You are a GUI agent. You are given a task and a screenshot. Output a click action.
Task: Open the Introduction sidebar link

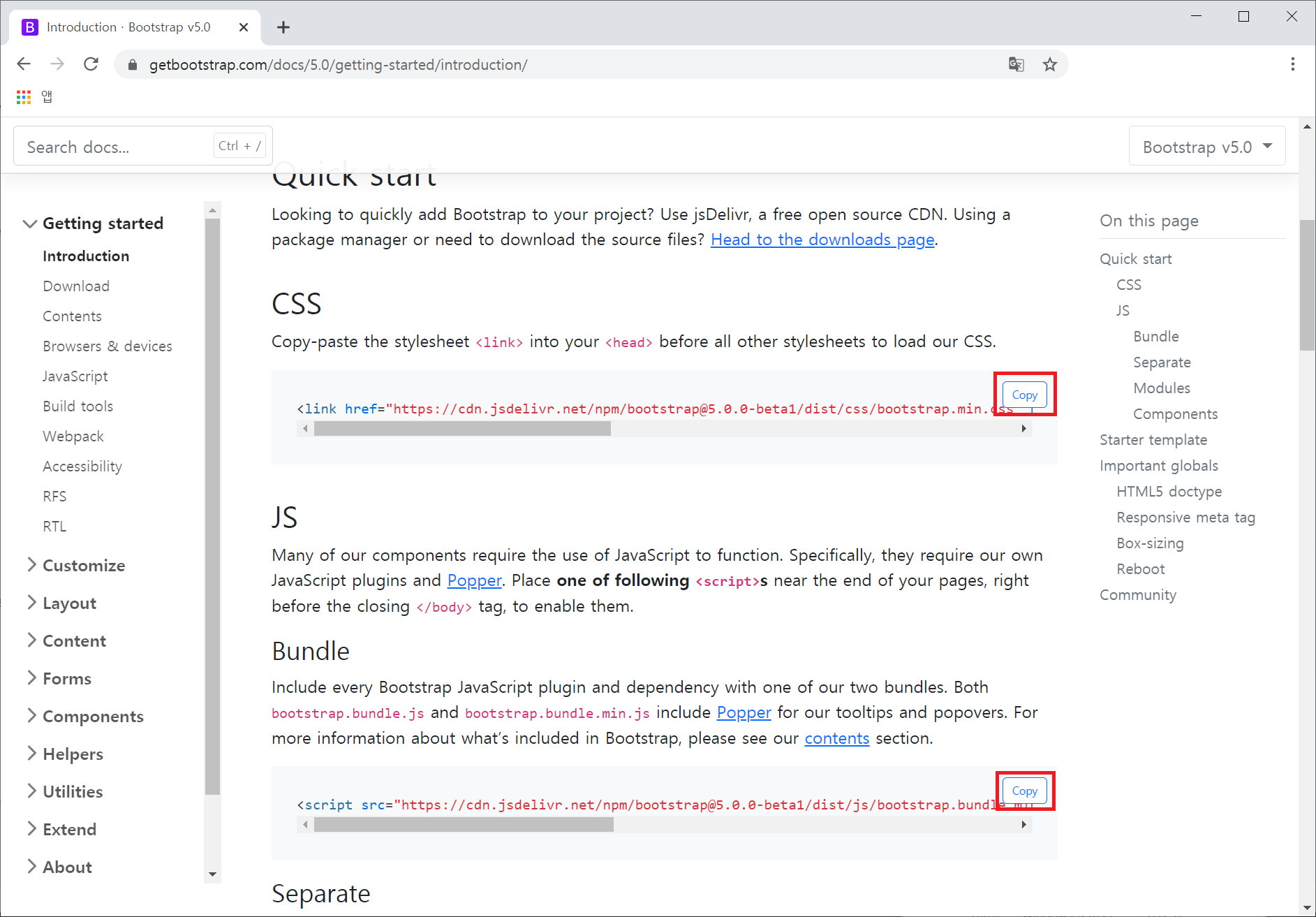click(x=86, y=256)
